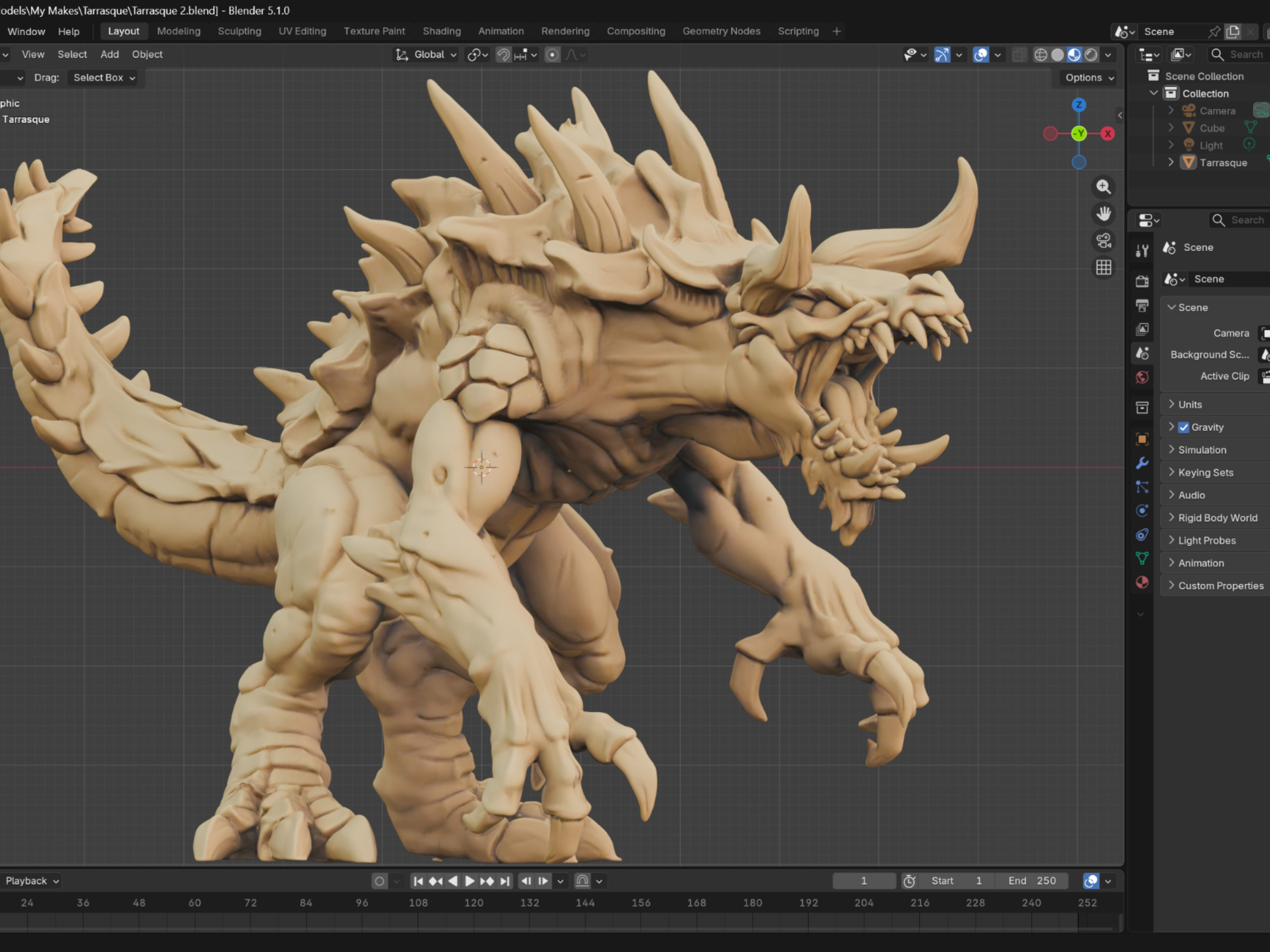The width and height of the screenshot is (1270, 952).
Task: Click the End frame field
Action: coord(1032,881)
